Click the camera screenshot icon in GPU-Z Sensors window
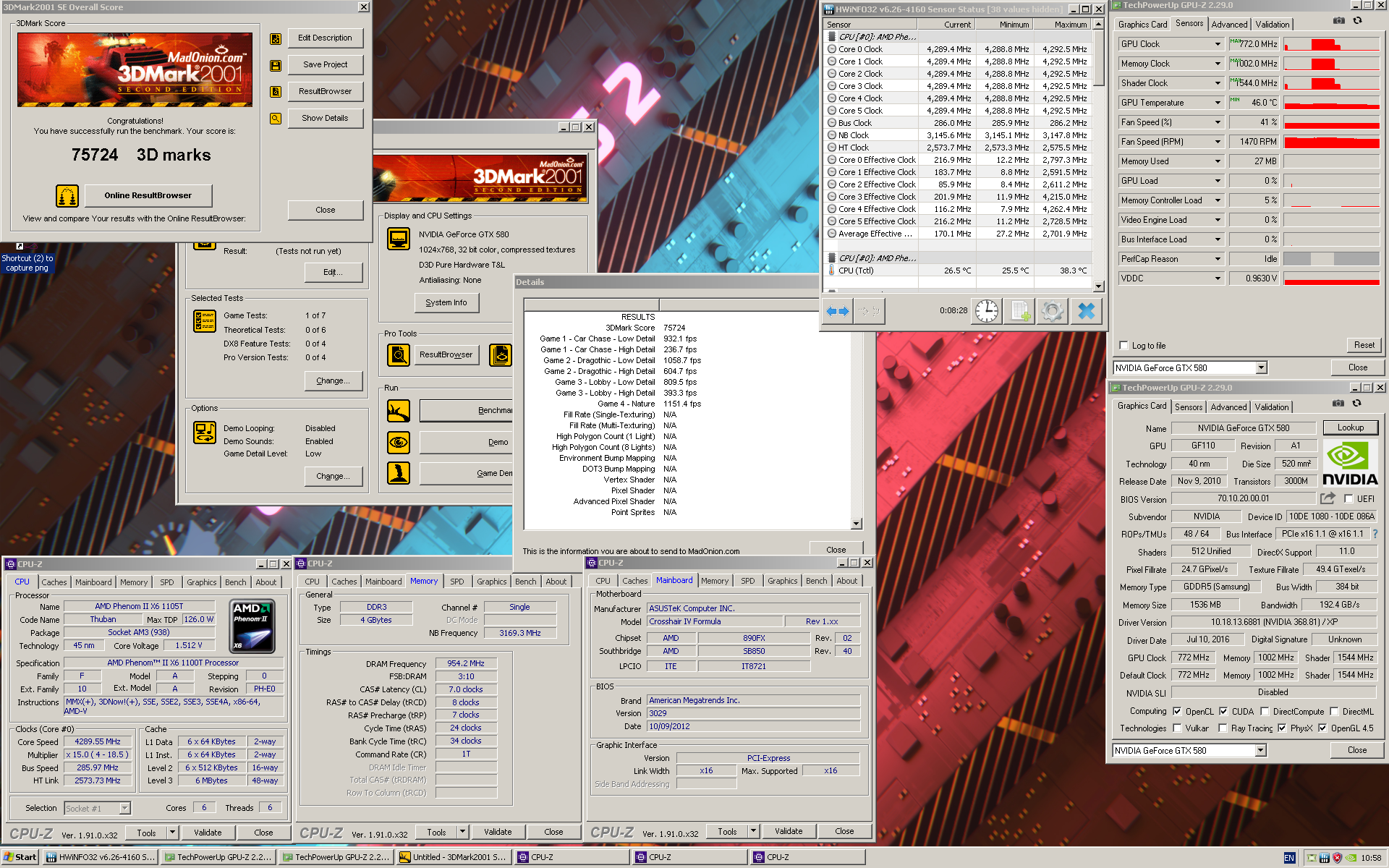Viewport: 1389px width, 868px height. click(1339, 21)
